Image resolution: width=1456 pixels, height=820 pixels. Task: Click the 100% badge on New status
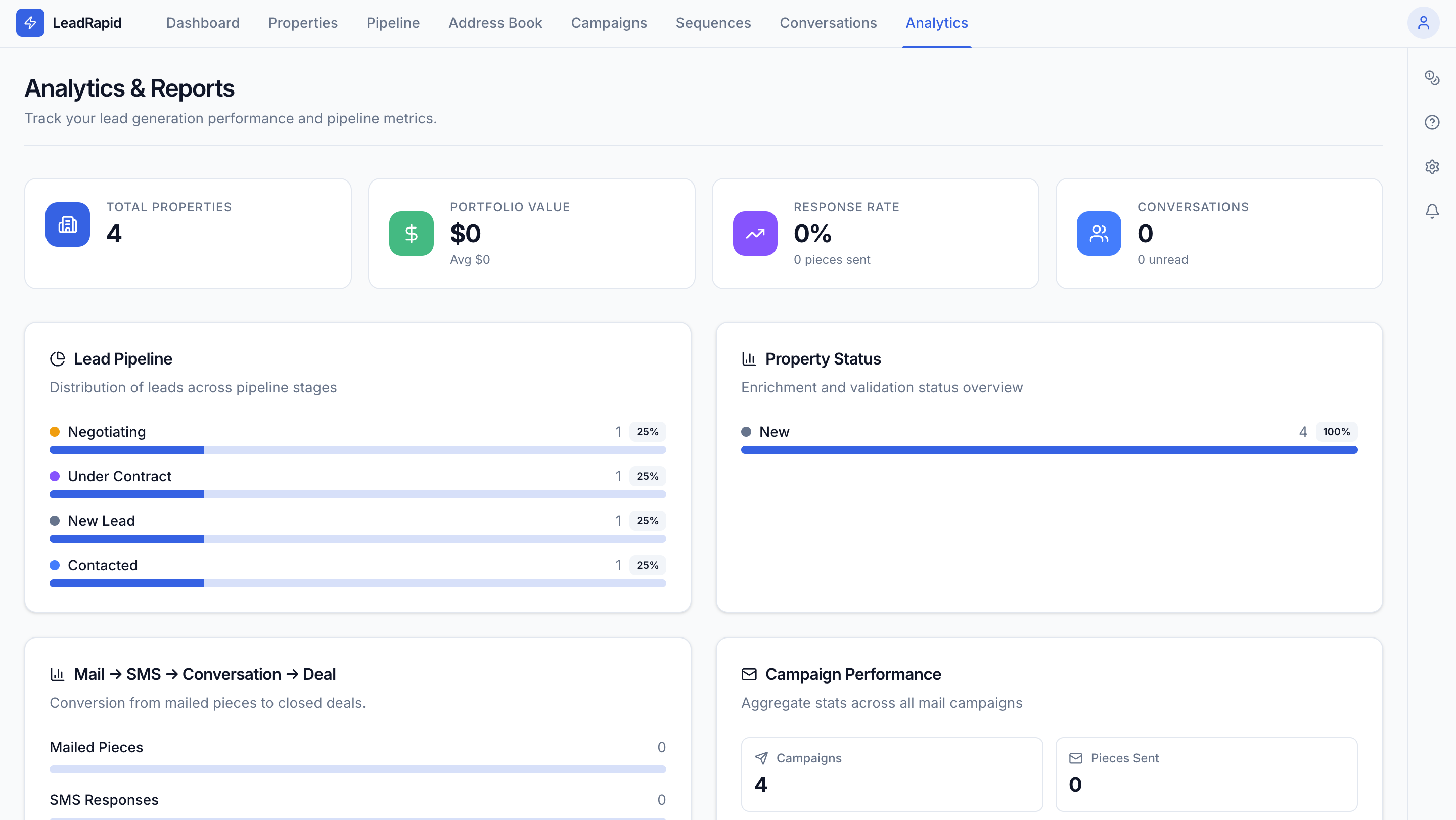[x=1336, y=432]
